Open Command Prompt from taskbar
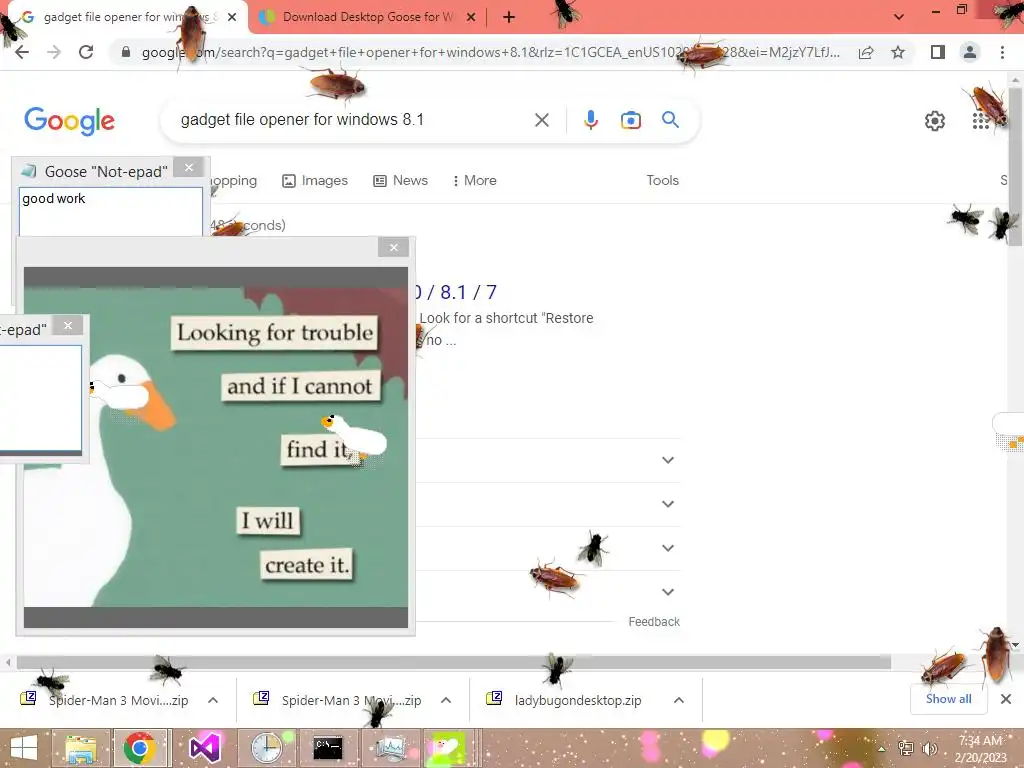The width and height of the screenshot is (1024, 768). (x=328, y=748)
